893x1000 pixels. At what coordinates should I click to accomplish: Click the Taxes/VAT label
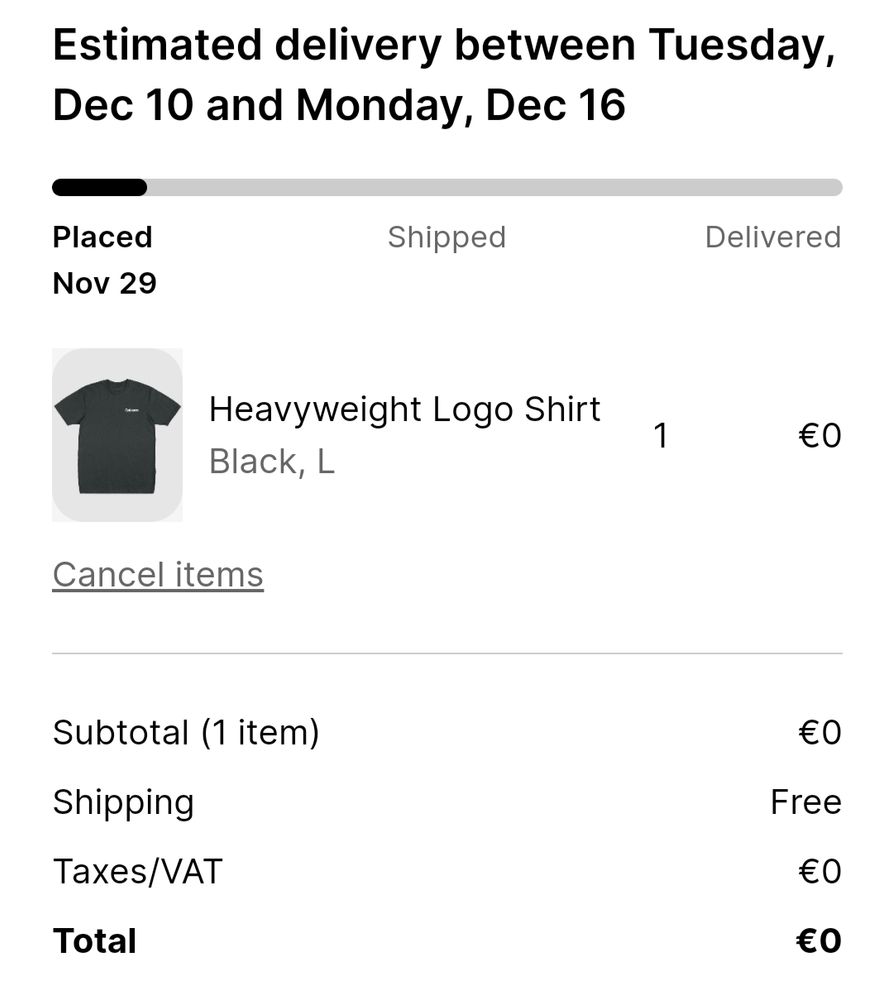[x=137, y=872]
